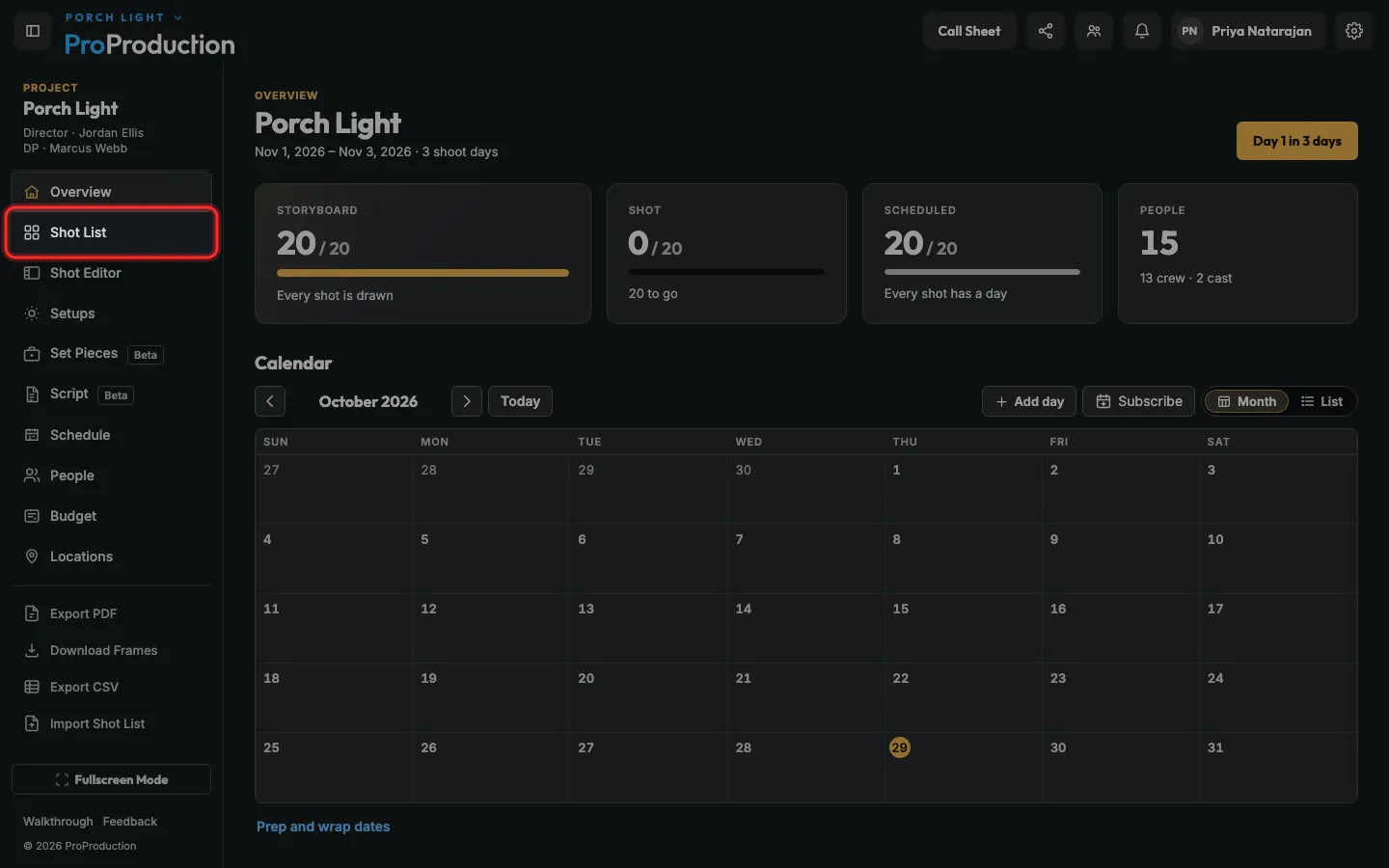The image size is (1389, 868).
Task: Enter Fullscreen Mode
Action: point(112,779)
